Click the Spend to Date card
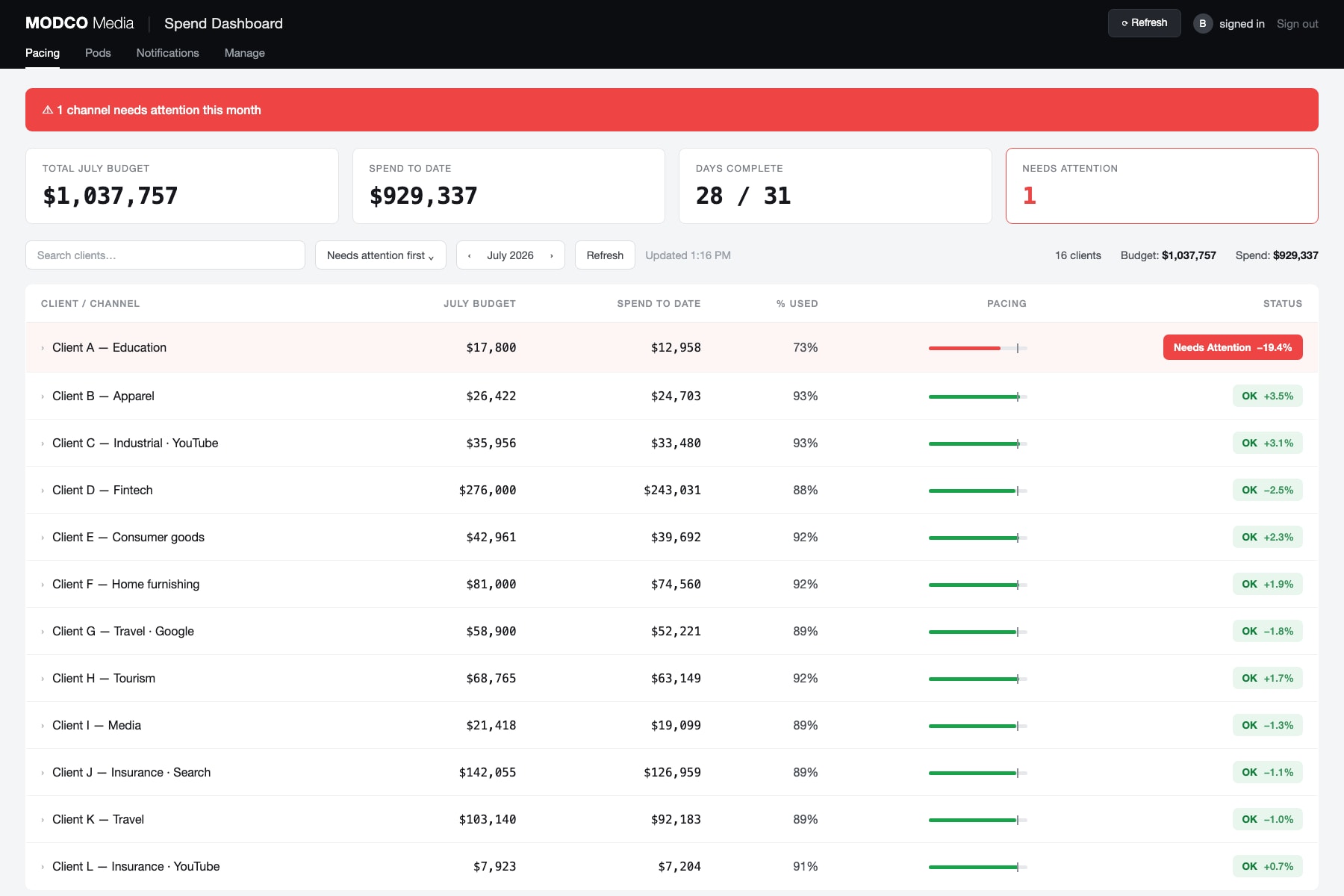1344x896 pixels. pos(508,186)
